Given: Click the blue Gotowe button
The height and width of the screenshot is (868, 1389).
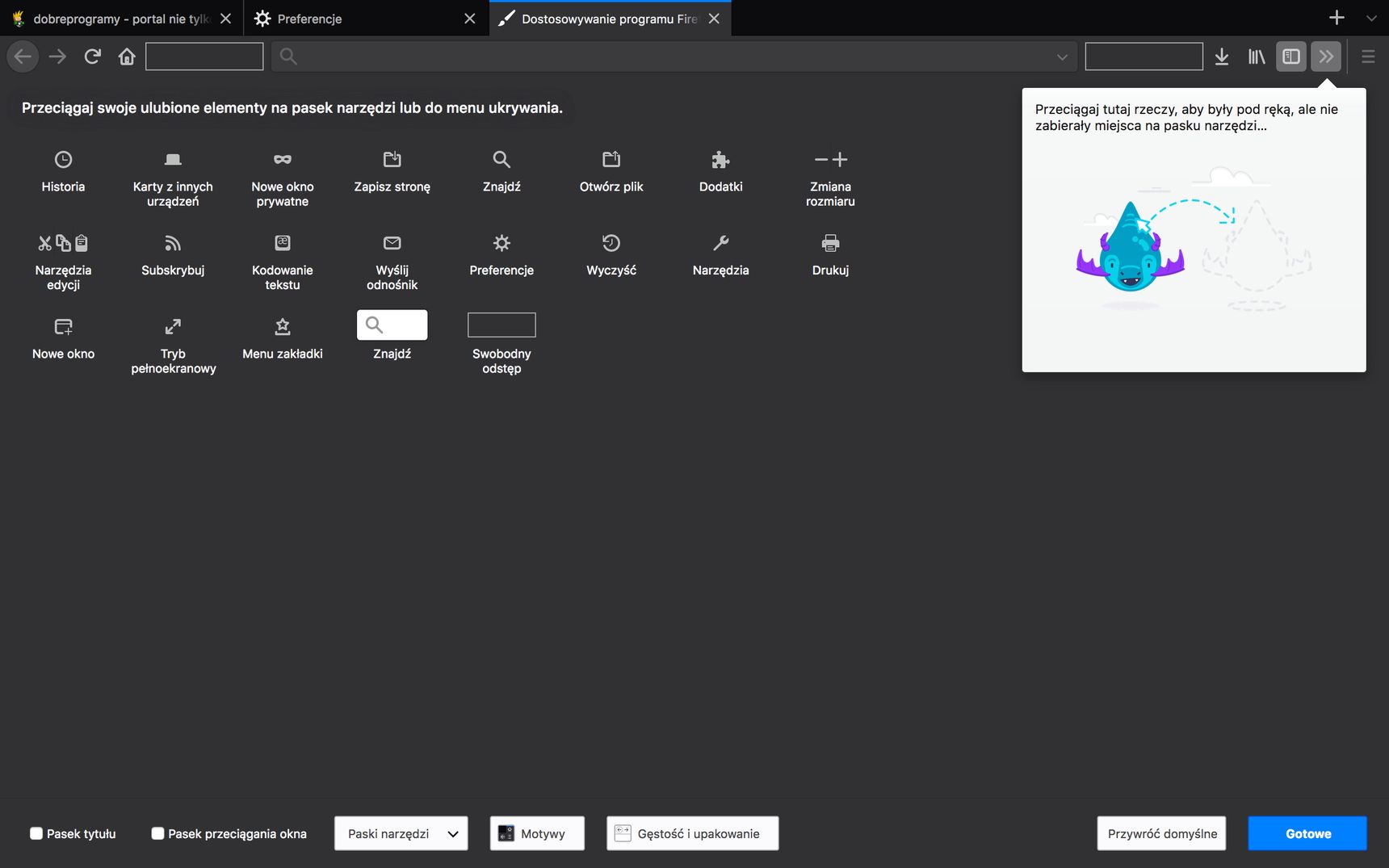Looking at the screenshot, I should (x=1308, y=833).
